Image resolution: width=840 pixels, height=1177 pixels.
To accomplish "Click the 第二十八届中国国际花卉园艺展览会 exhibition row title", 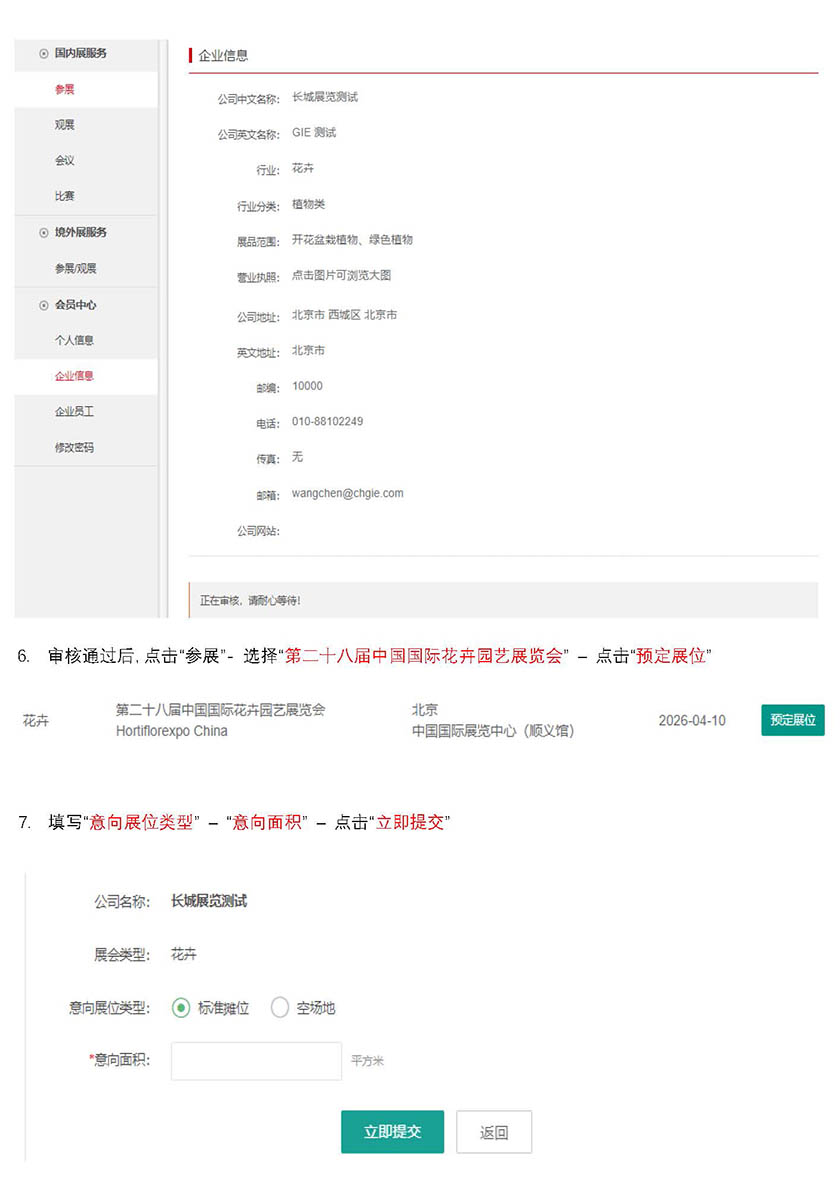I will point(220,710).
